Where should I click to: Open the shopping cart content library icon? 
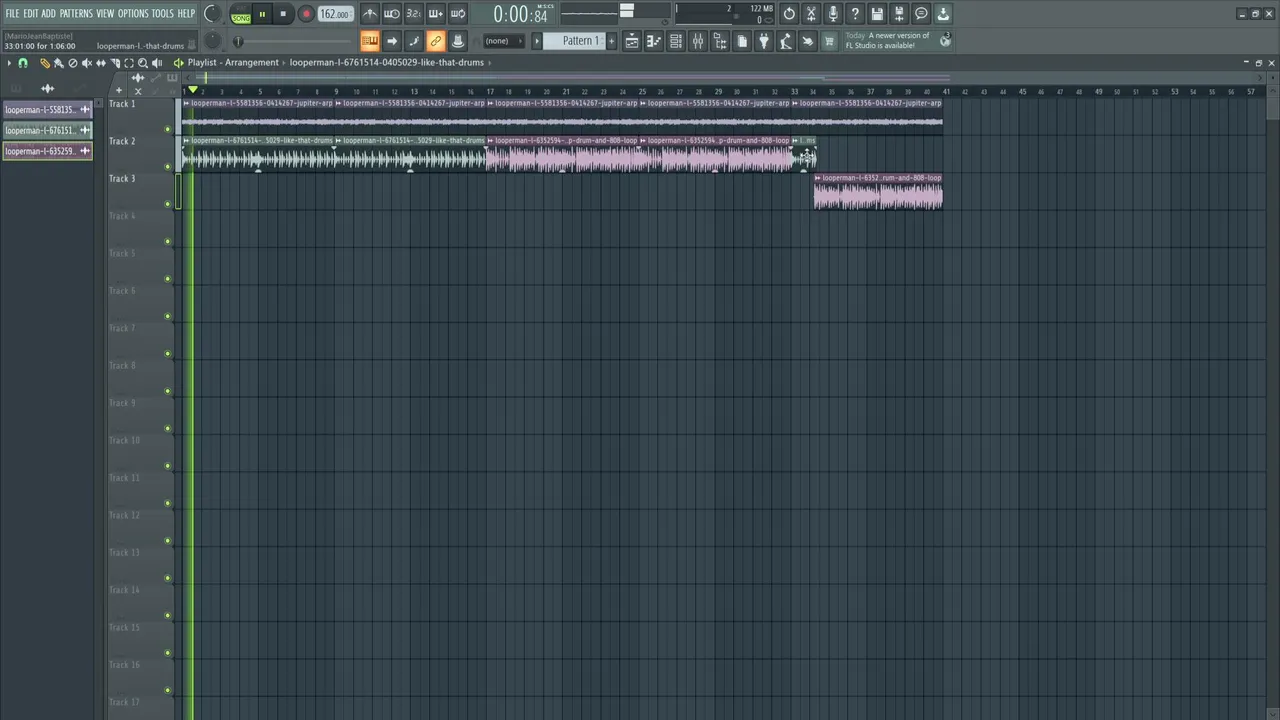[x=829, y=41]
